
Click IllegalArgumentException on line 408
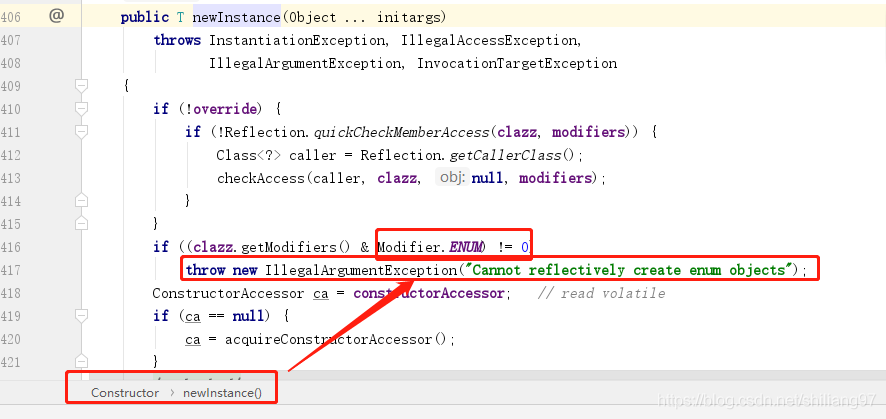click(x=304, y=63)
